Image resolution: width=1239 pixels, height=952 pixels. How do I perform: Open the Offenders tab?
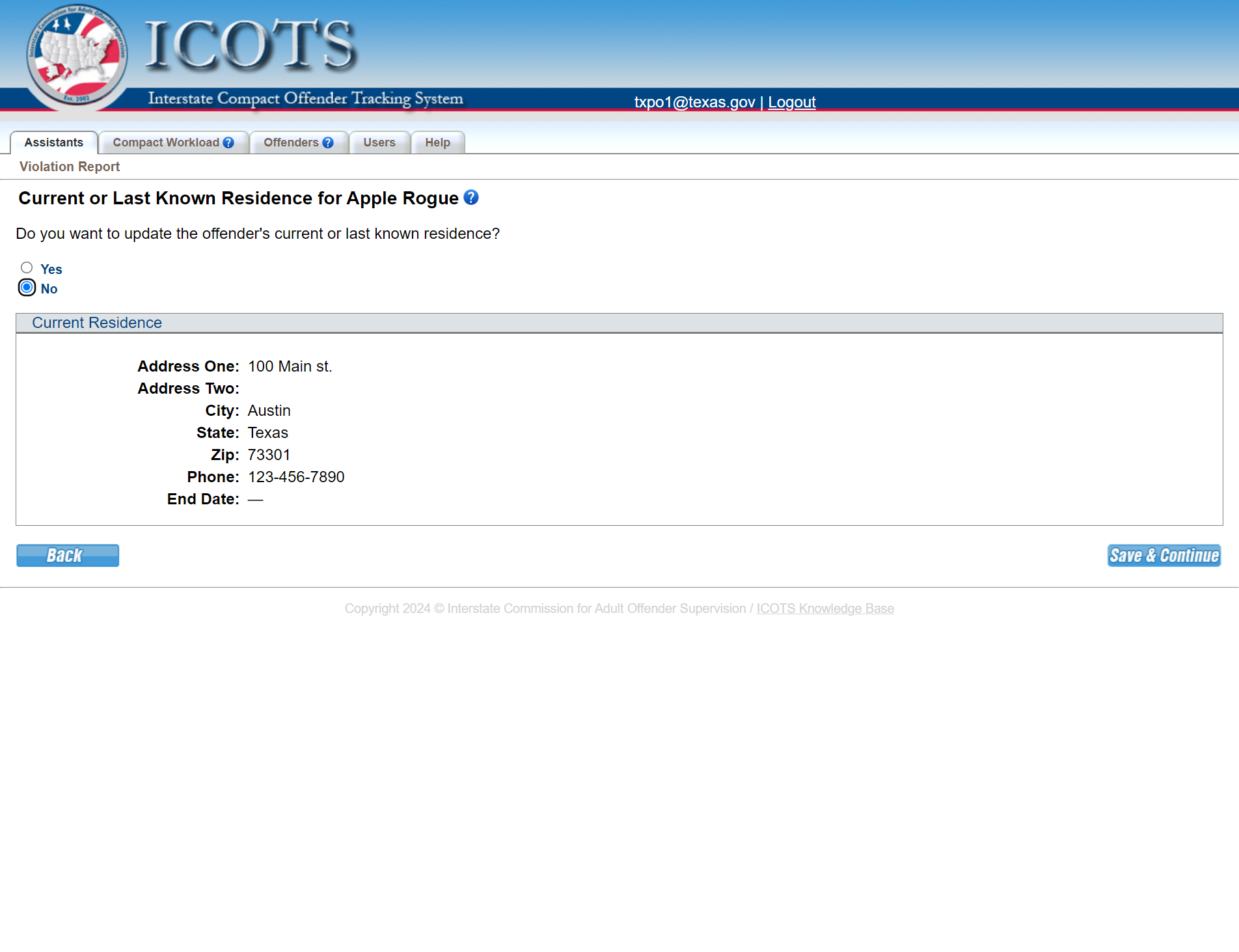[x=299, y=143]
